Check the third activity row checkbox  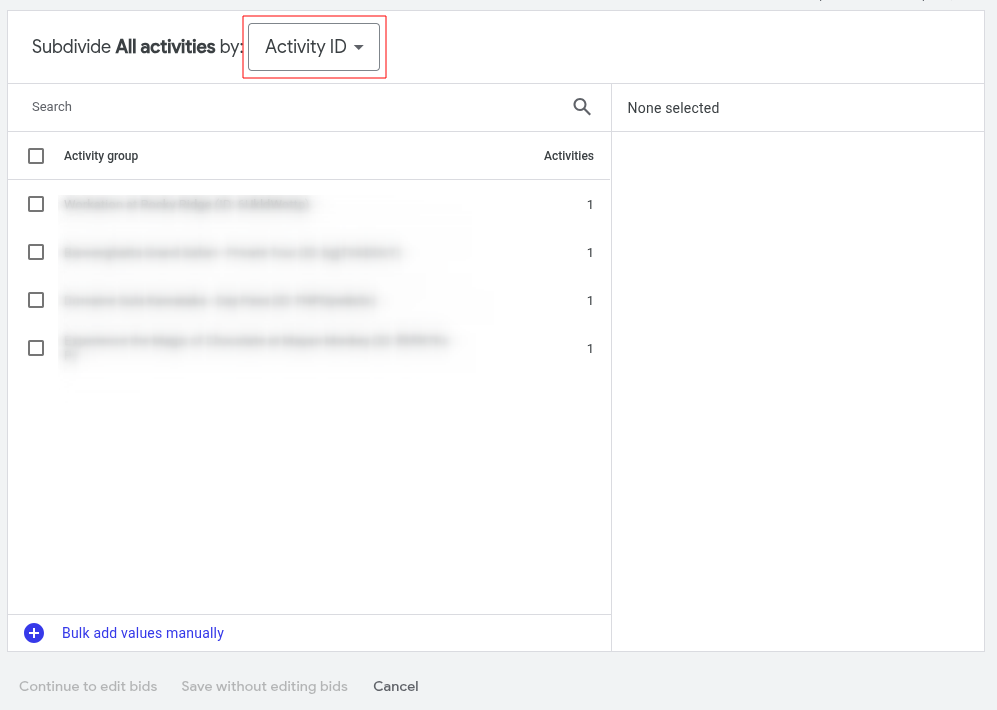pyautogui.click(x=36, y=300)
